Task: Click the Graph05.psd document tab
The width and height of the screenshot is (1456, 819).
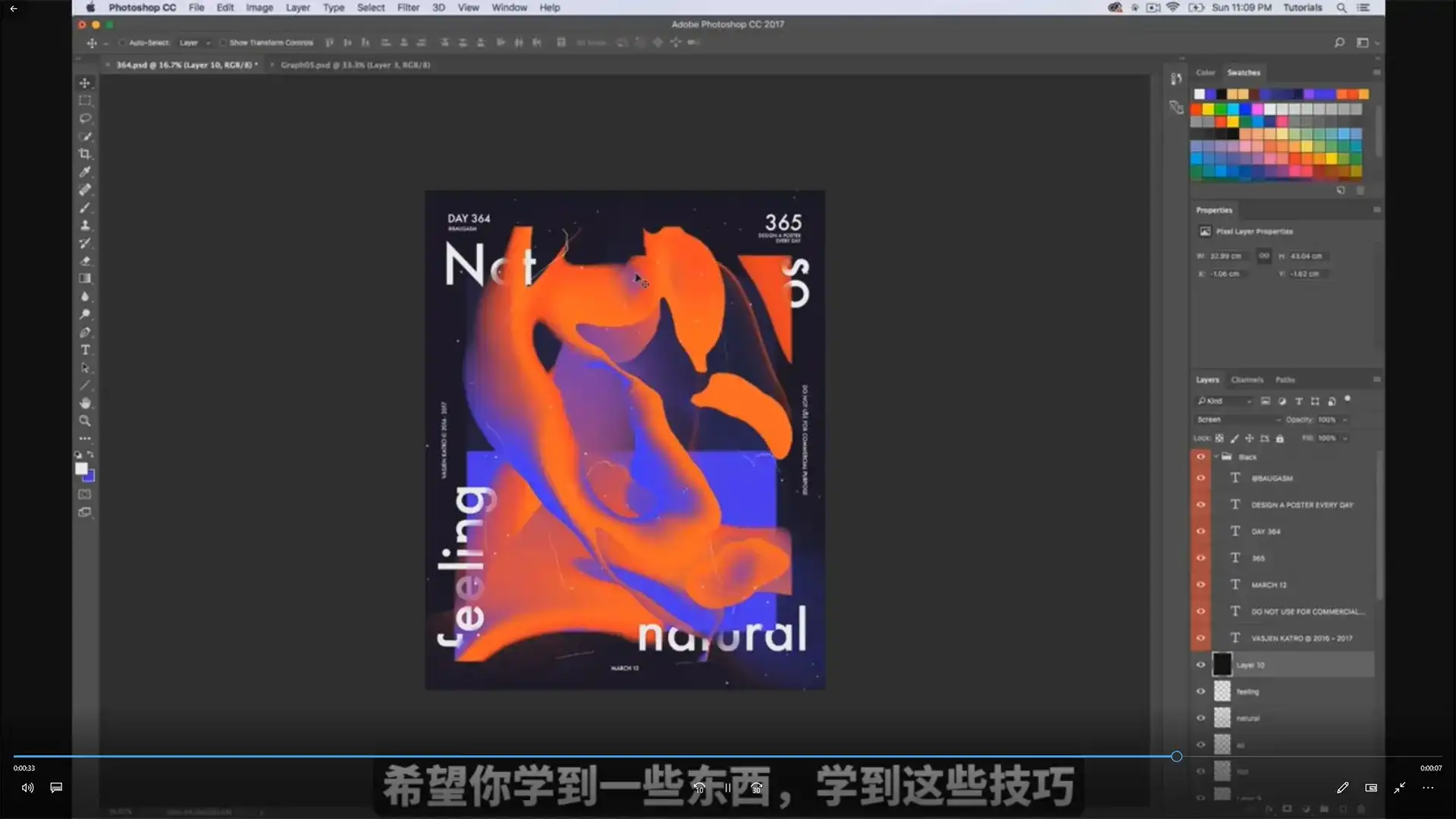Action: [355, 65]
